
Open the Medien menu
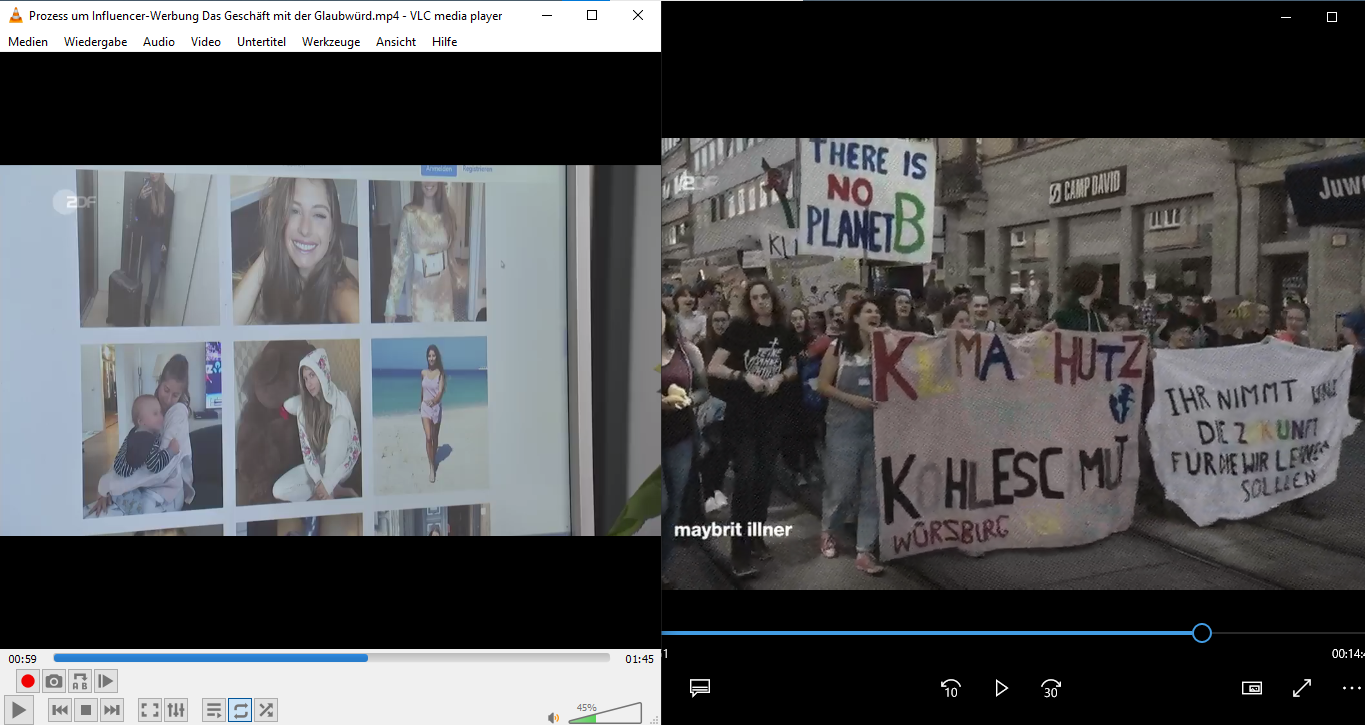pos(28,42)
